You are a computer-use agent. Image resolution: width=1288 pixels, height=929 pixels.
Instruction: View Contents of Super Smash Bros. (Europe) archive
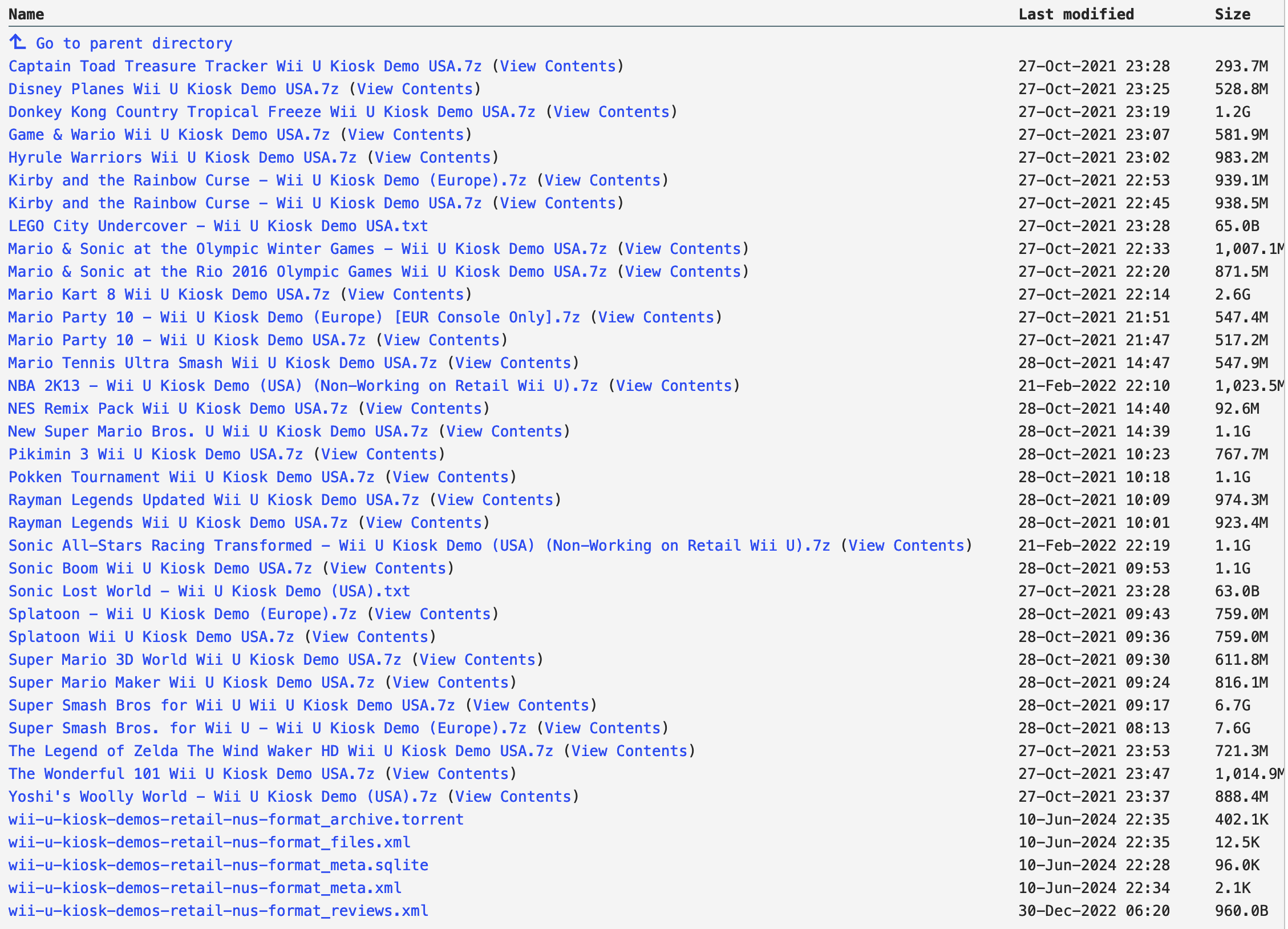[602, 728]
